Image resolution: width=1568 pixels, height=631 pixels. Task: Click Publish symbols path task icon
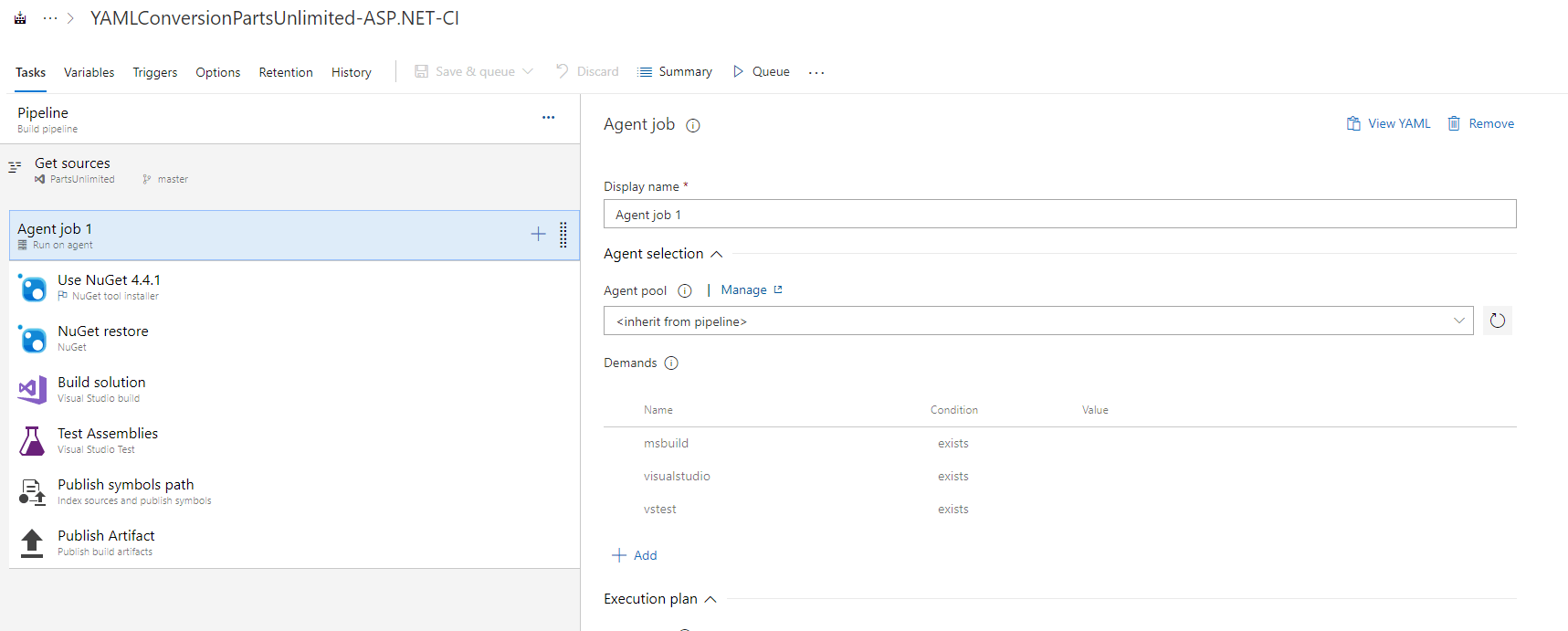(x=33, y=492)
